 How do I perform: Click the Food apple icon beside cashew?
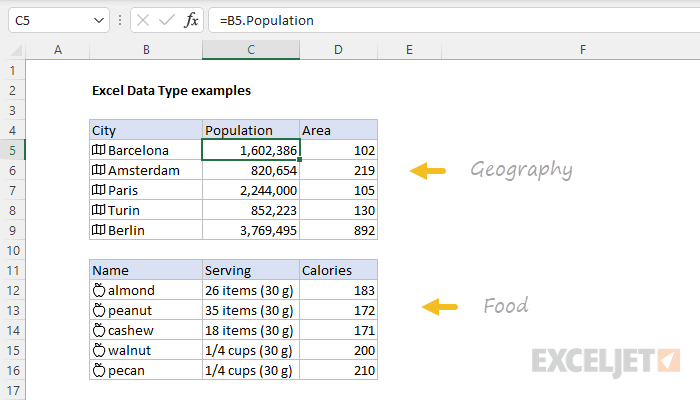tap(99, 330)
